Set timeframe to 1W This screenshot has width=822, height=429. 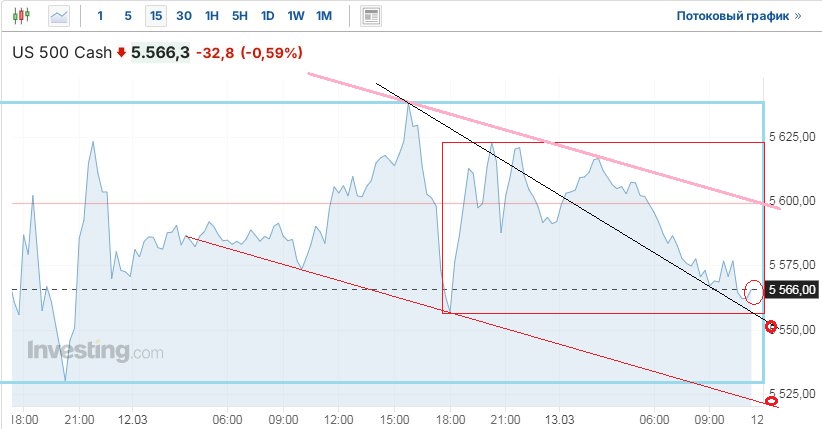[x=296, y=16]
